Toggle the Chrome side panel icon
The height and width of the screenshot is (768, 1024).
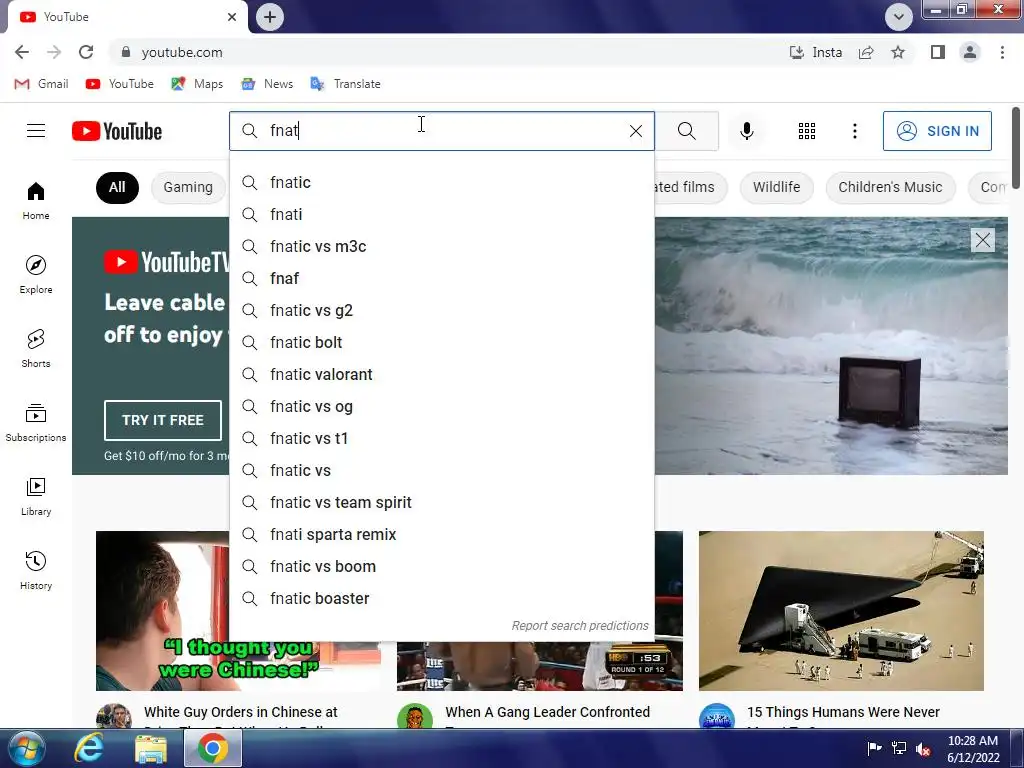point(938,52)
